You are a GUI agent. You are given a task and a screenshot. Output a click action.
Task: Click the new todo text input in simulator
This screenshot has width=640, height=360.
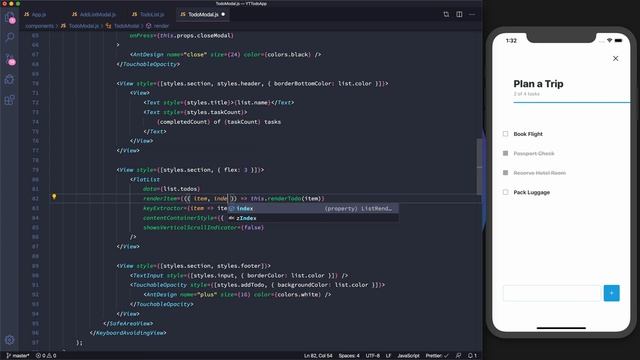coord(552,293)
